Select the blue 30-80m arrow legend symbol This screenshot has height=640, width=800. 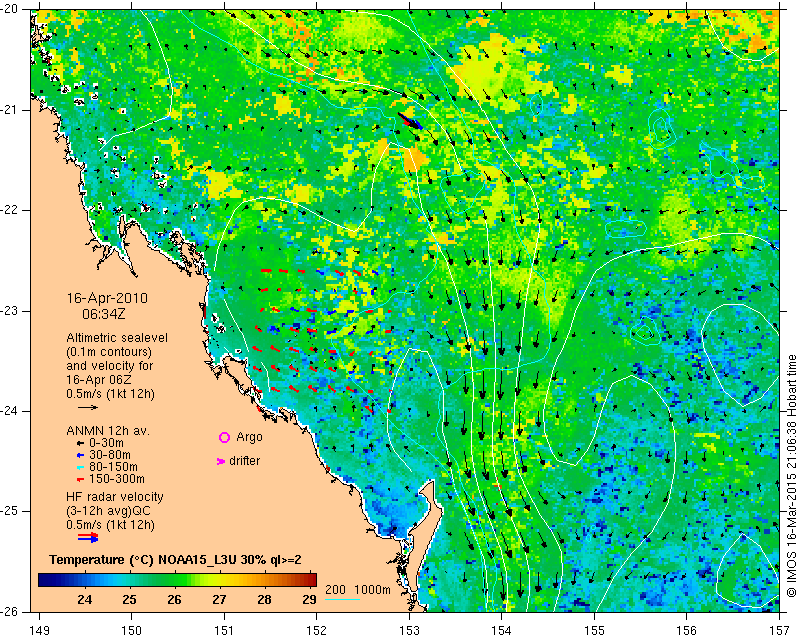pyautogui.click(x=80, y=455)
